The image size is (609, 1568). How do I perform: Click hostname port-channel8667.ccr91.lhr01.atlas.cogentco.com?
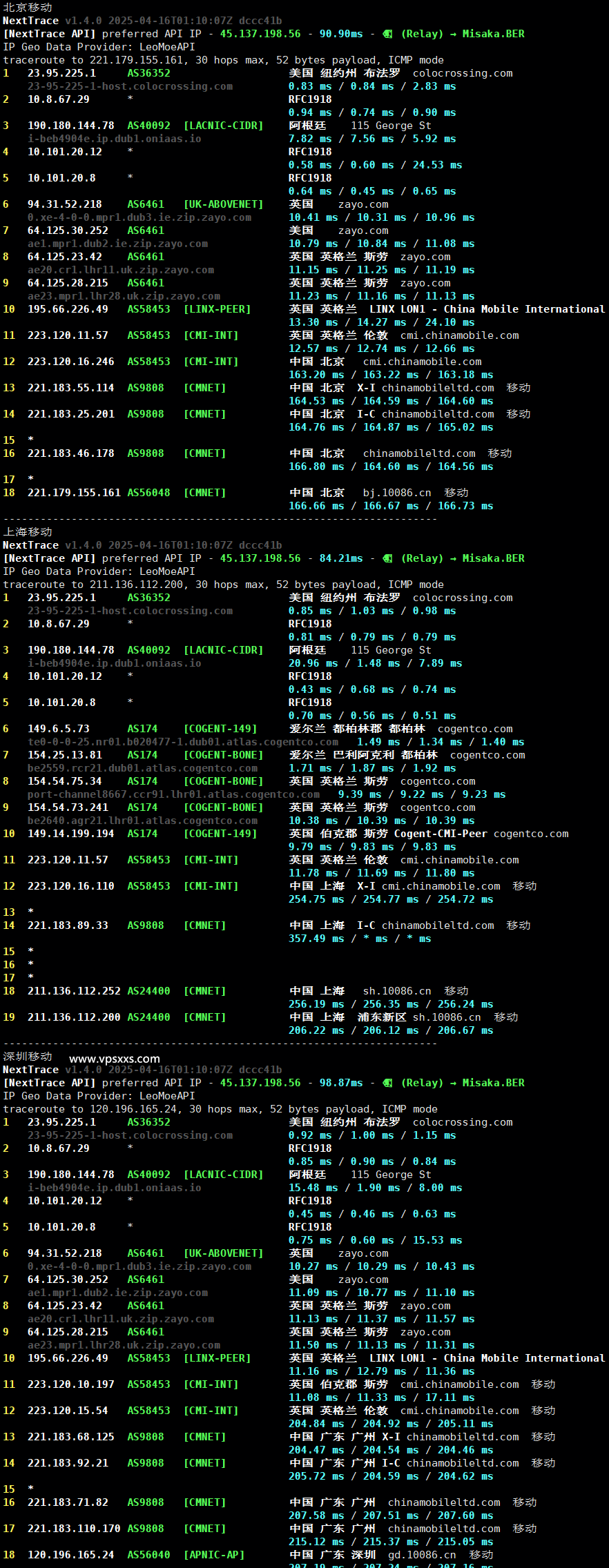pos(173,794)
